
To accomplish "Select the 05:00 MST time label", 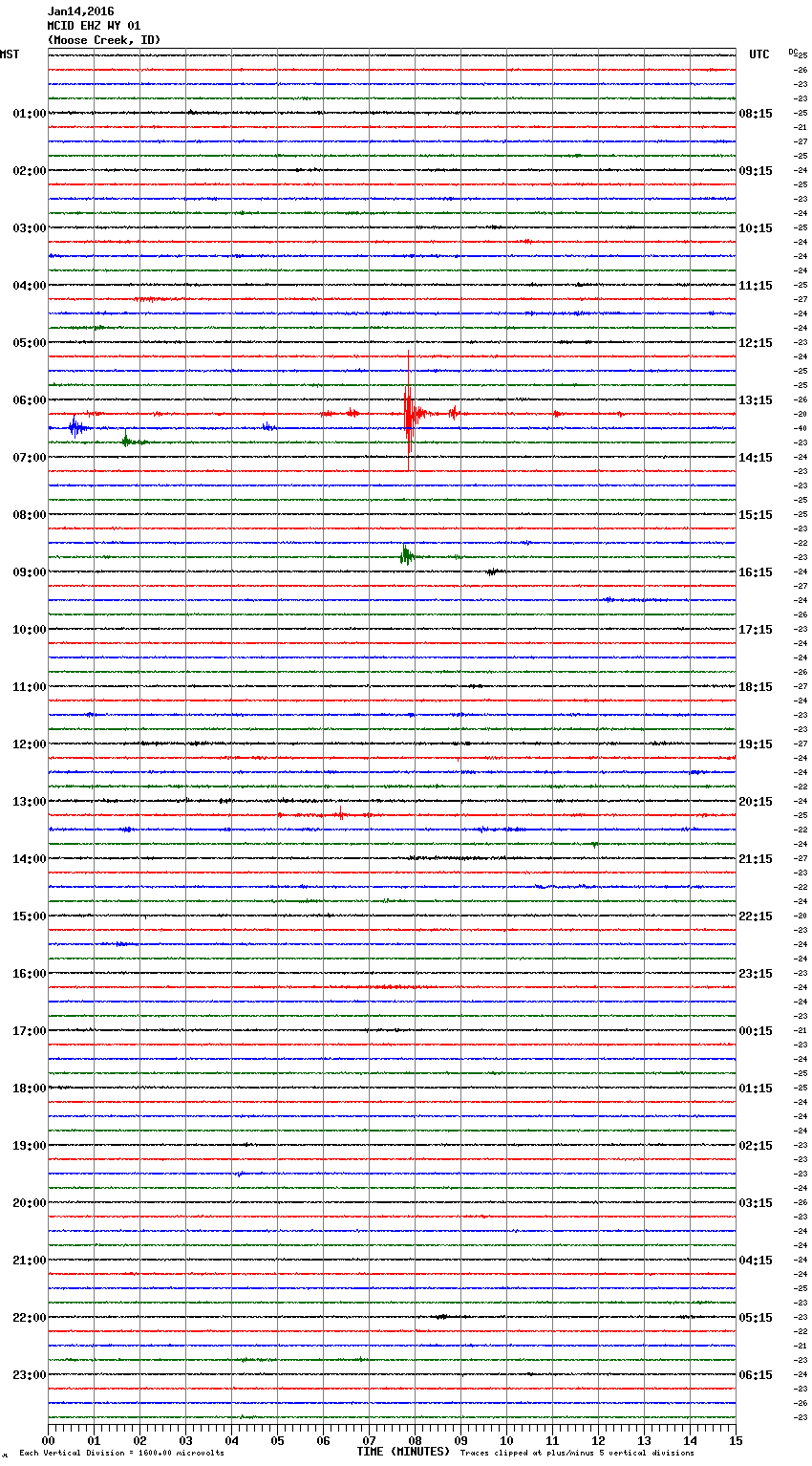I will click(30, 343).
